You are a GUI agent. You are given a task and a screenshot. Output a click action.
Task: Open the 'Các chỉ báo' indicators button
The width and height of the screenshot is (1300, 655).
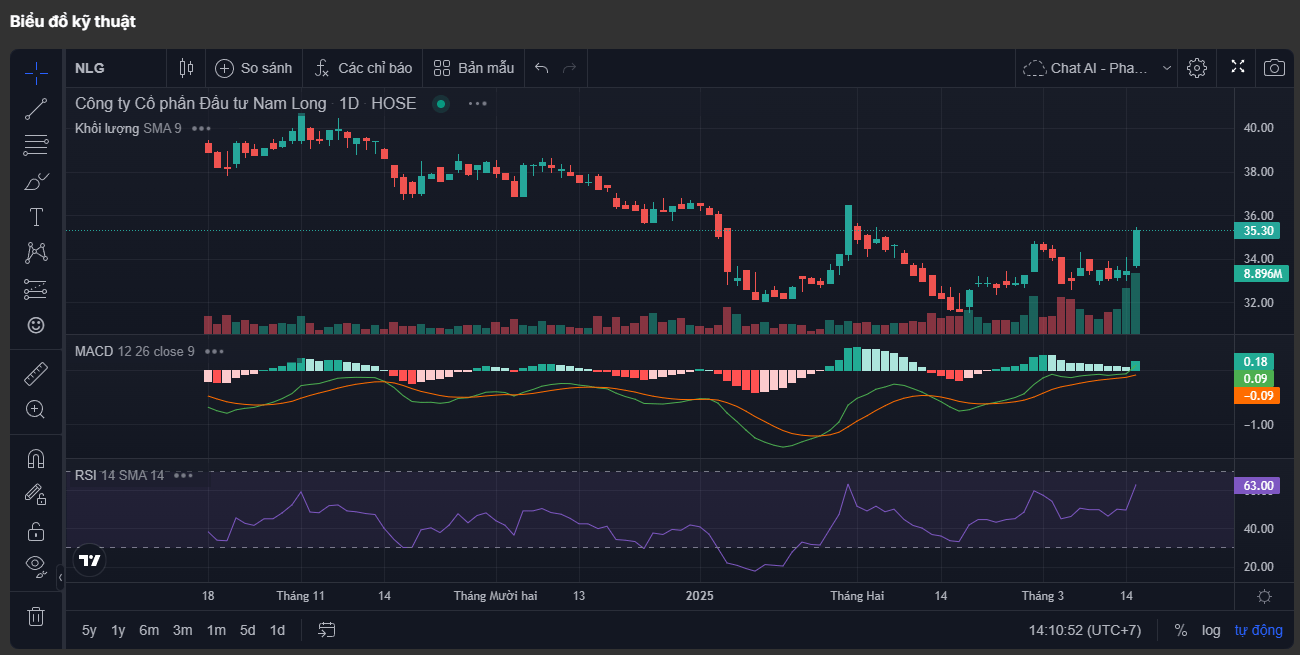pyautogui.click(x=362, y=68)
